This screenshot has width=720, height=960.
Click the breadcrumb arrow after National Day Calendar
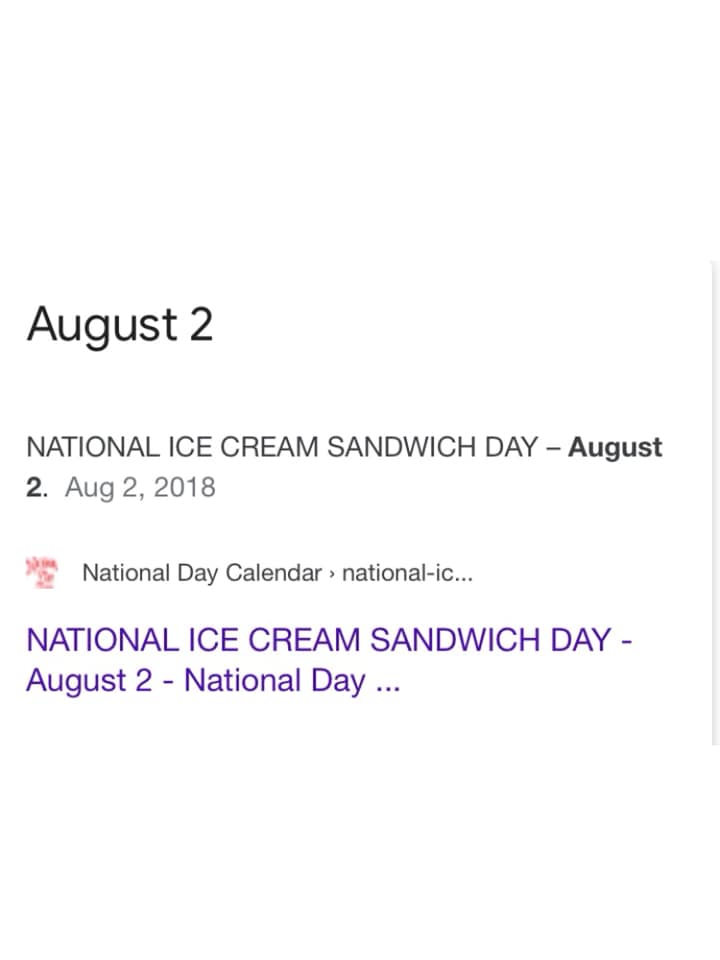tap(332, 574)
